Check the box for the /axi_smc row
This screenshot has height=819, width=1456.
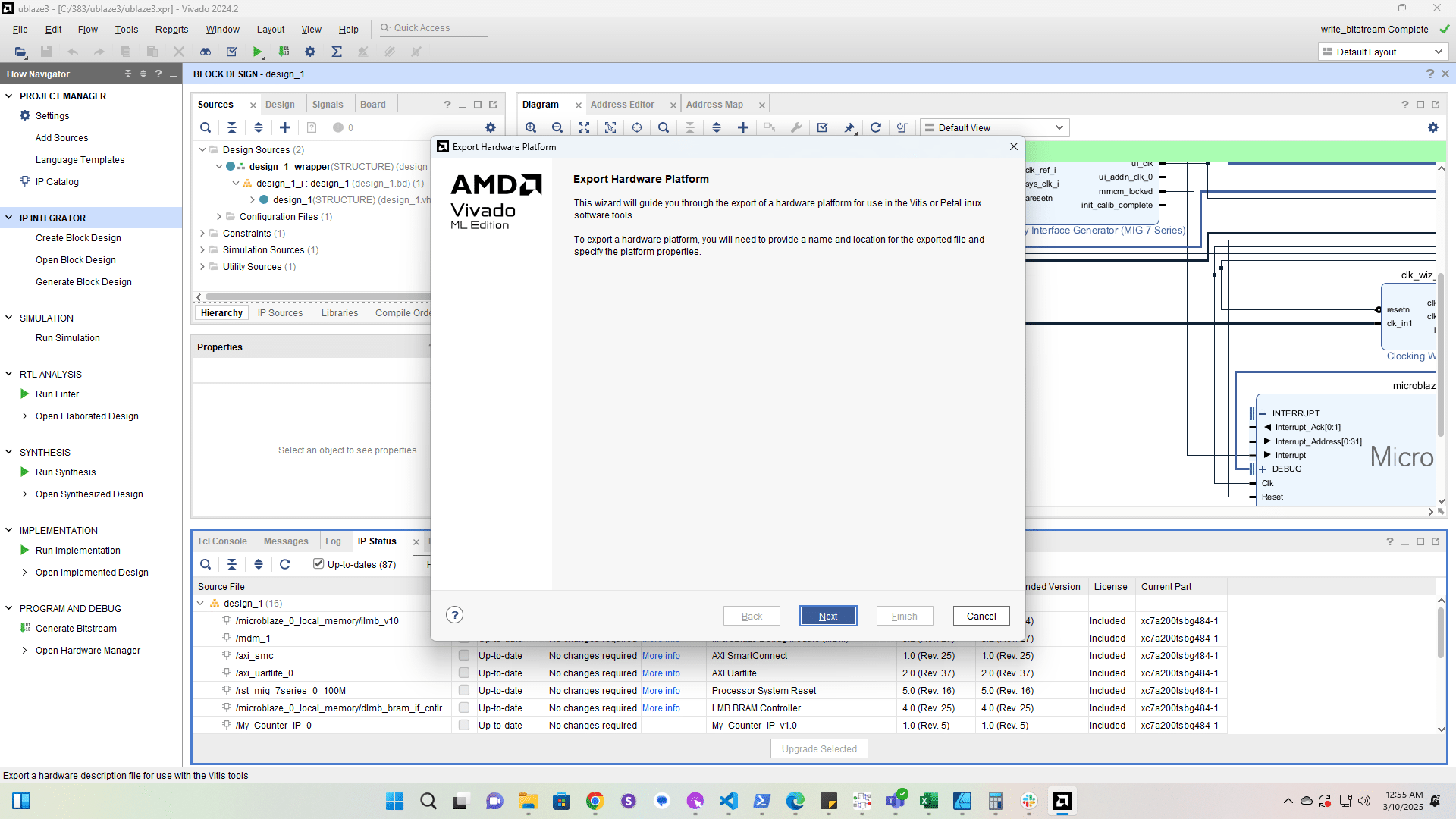coord(464,656)
